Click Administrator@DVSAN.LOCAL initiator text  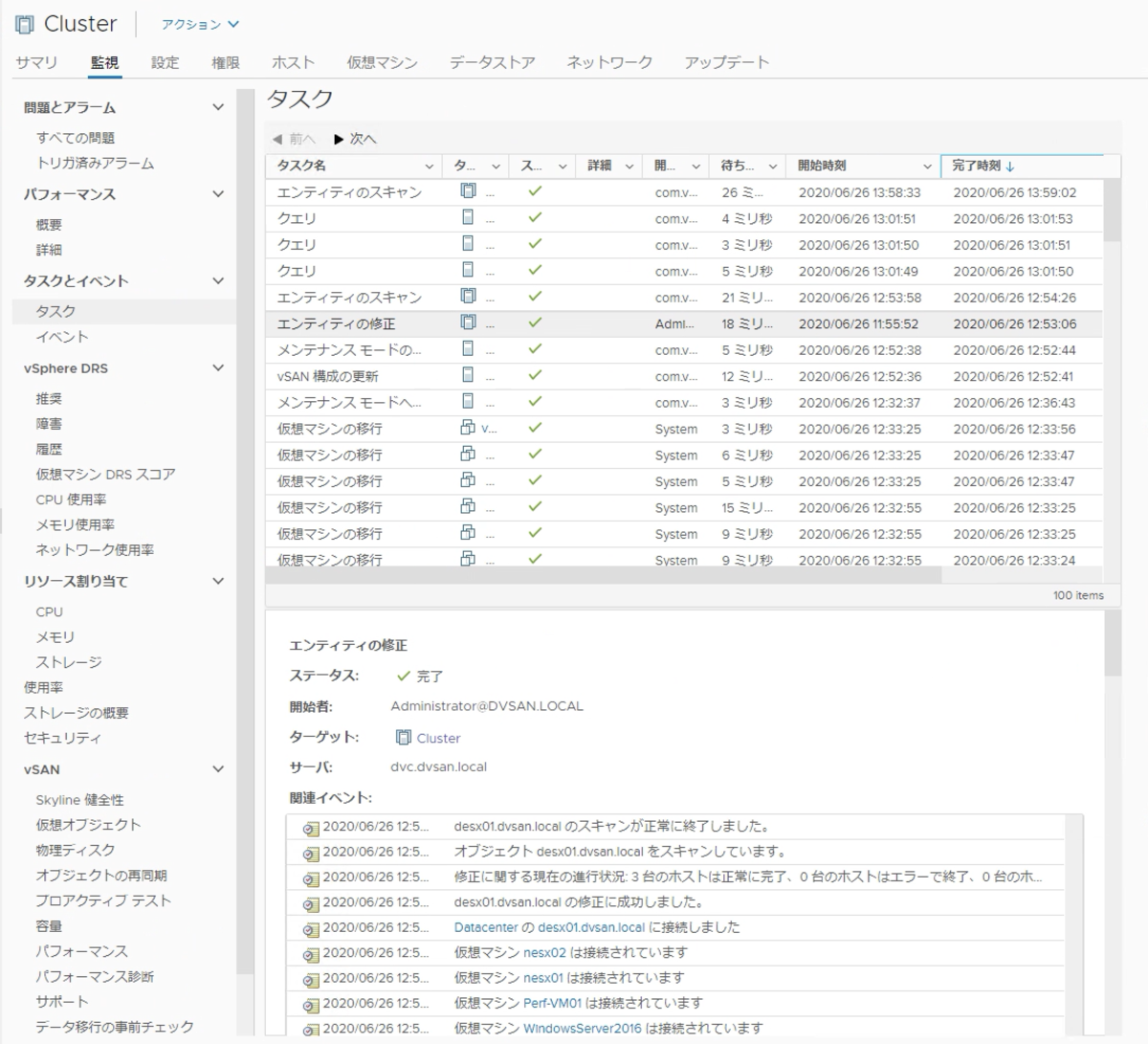pyautogui.click(x=487, y=706)
